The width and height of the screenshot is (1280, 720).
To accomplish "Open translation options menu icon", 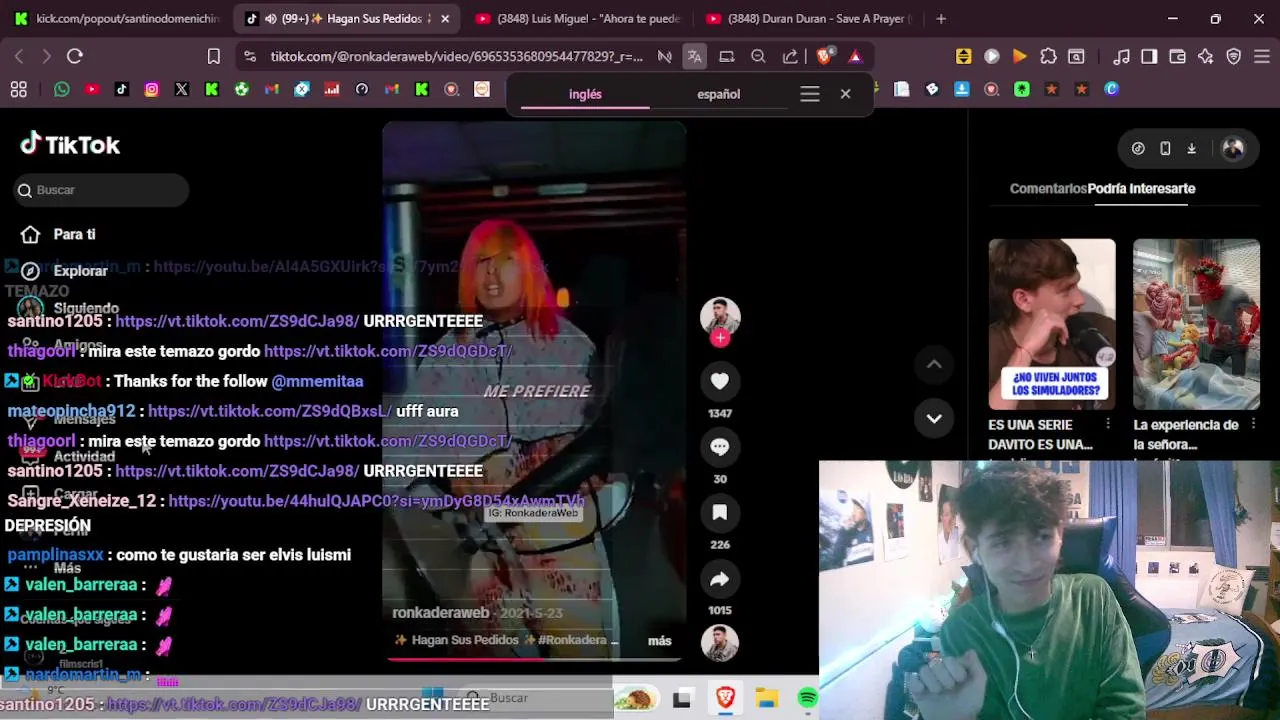I will (810, 94).
